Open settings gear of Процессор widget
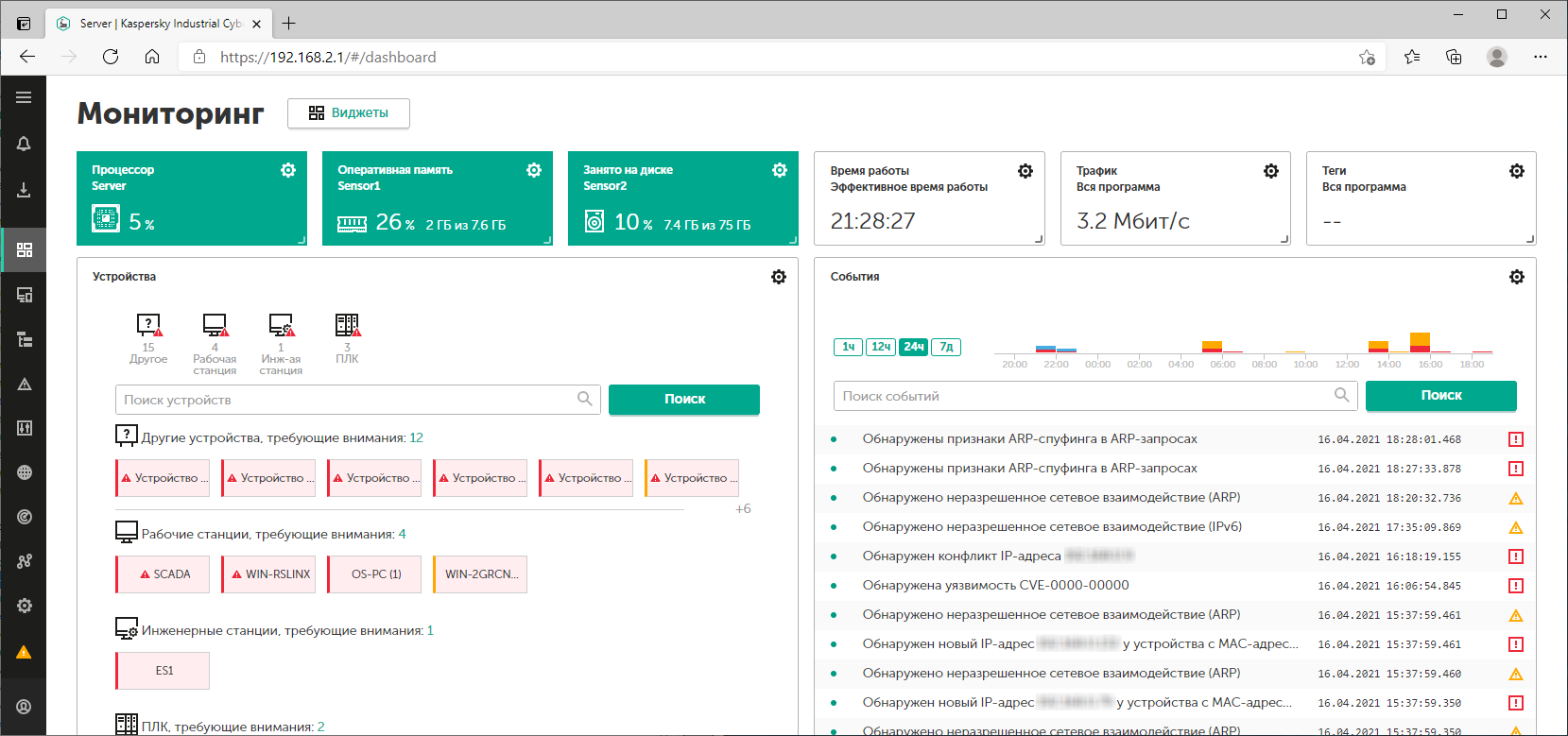Image resolution: width=1568 pixels, height=736 pixels. coord(288,170)
